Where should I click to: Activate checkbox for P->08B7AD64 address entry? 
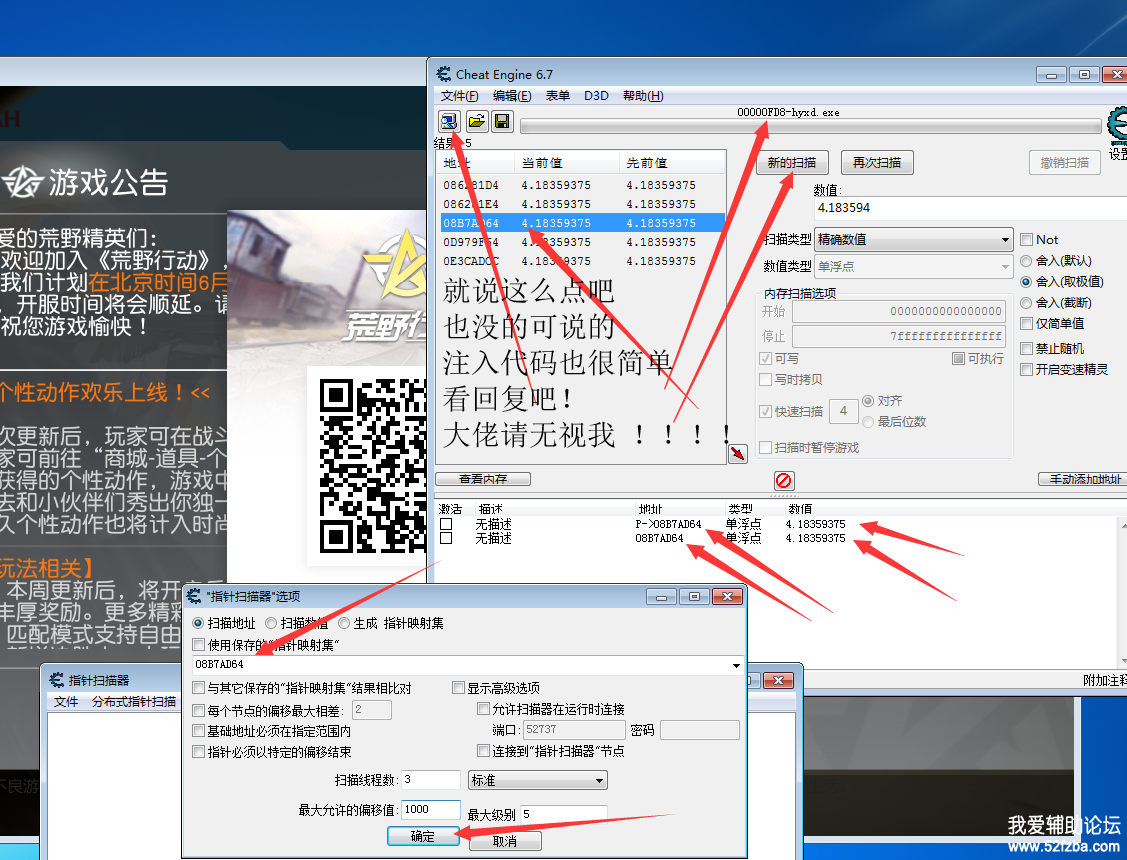coord(446,524)
